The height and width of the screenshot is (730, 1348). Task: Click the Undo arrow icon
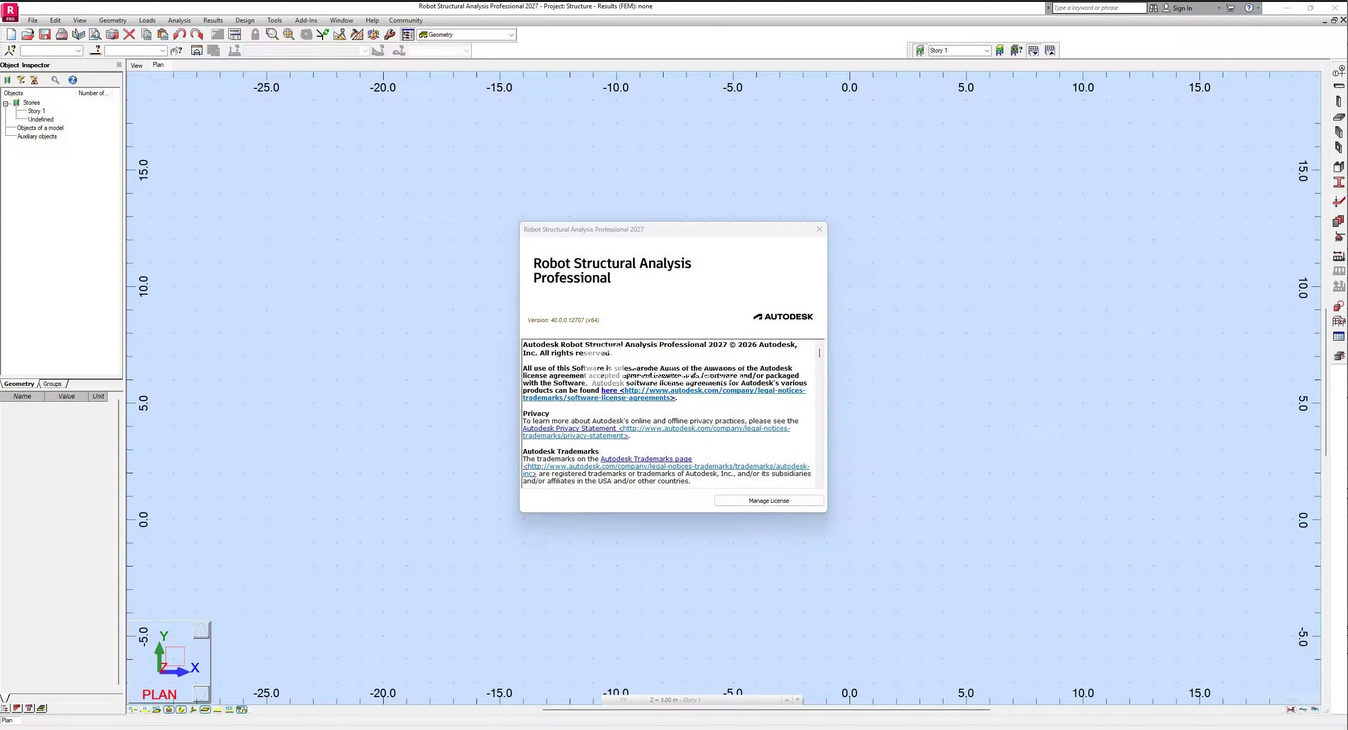pos(180,35)
